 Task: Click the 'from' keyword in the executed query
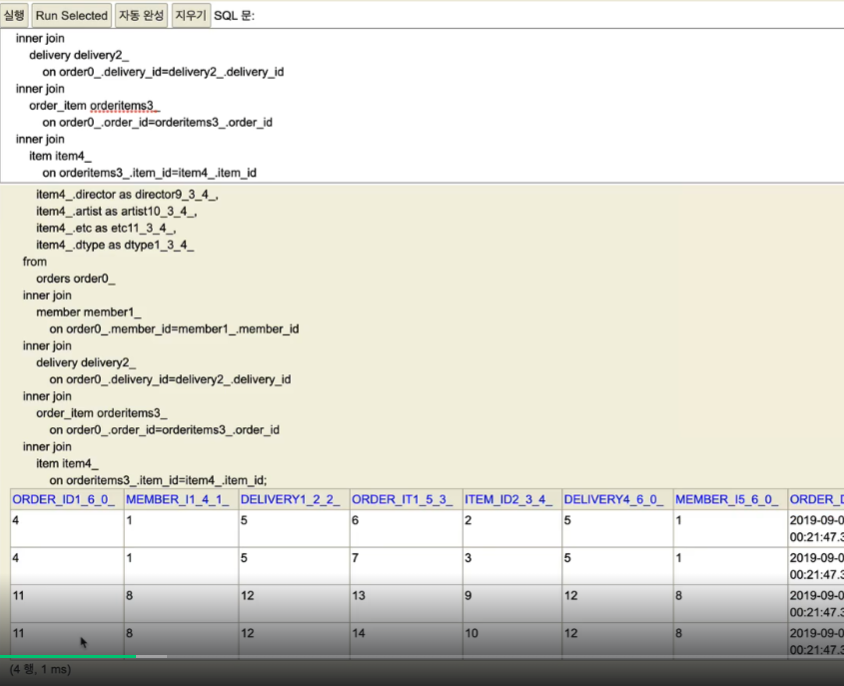(x=34, y=262)
